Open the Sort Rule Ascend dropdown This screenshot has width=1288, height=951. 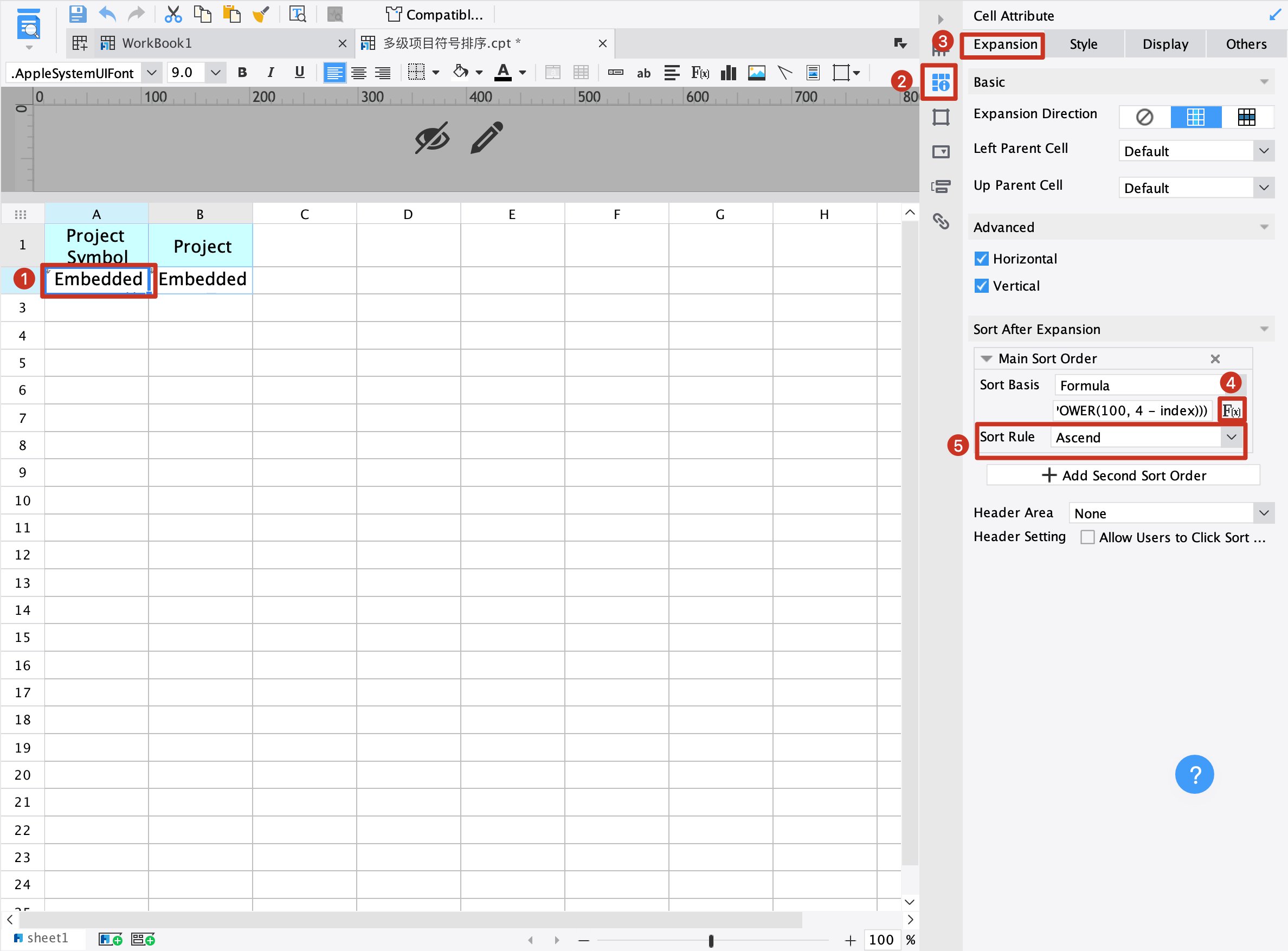[1232, 437]
